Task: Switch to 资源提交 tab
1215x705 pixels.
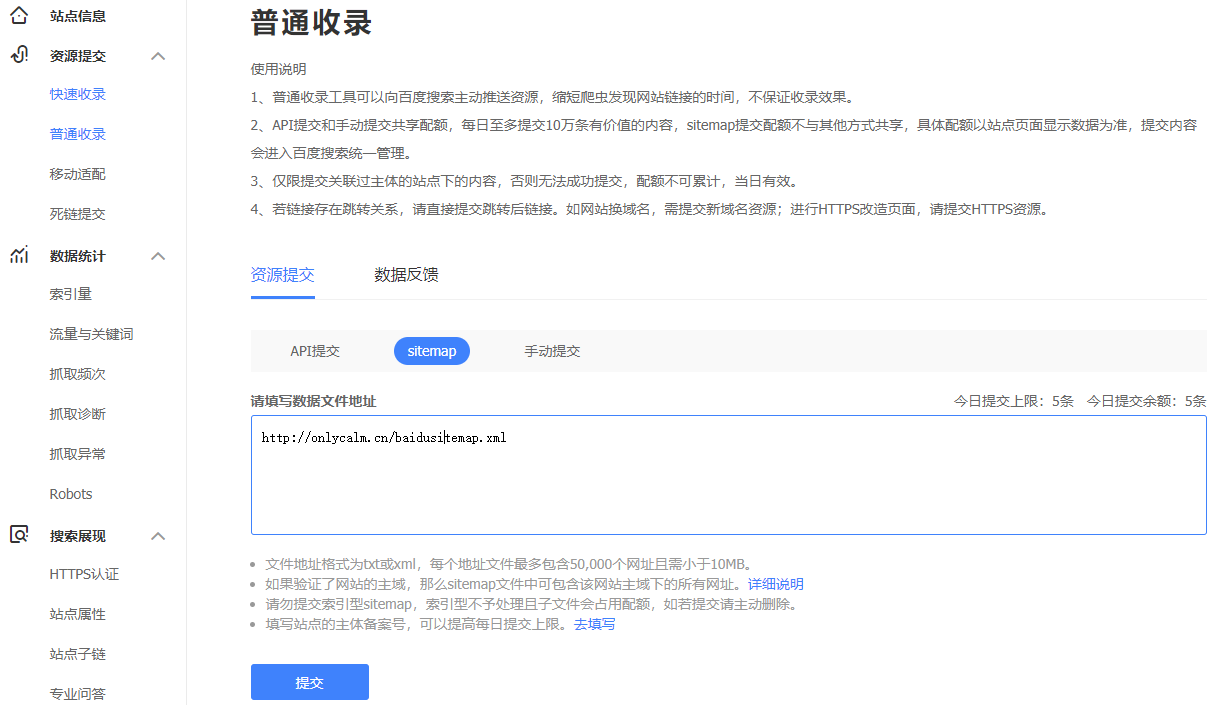Action: tap(283, 275)
